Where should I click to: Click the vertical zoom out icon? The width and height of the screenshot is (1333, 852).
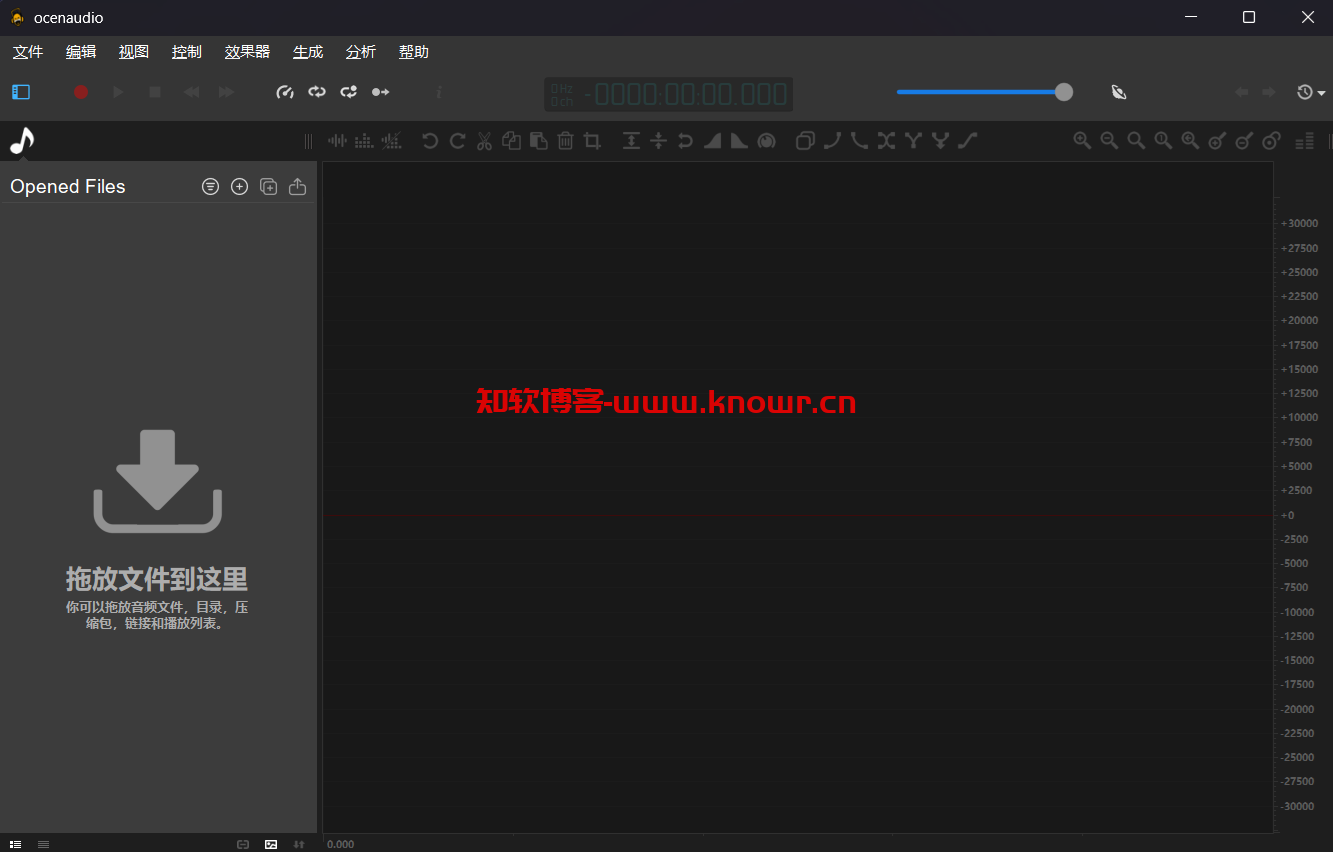[x=1244, y=141]
